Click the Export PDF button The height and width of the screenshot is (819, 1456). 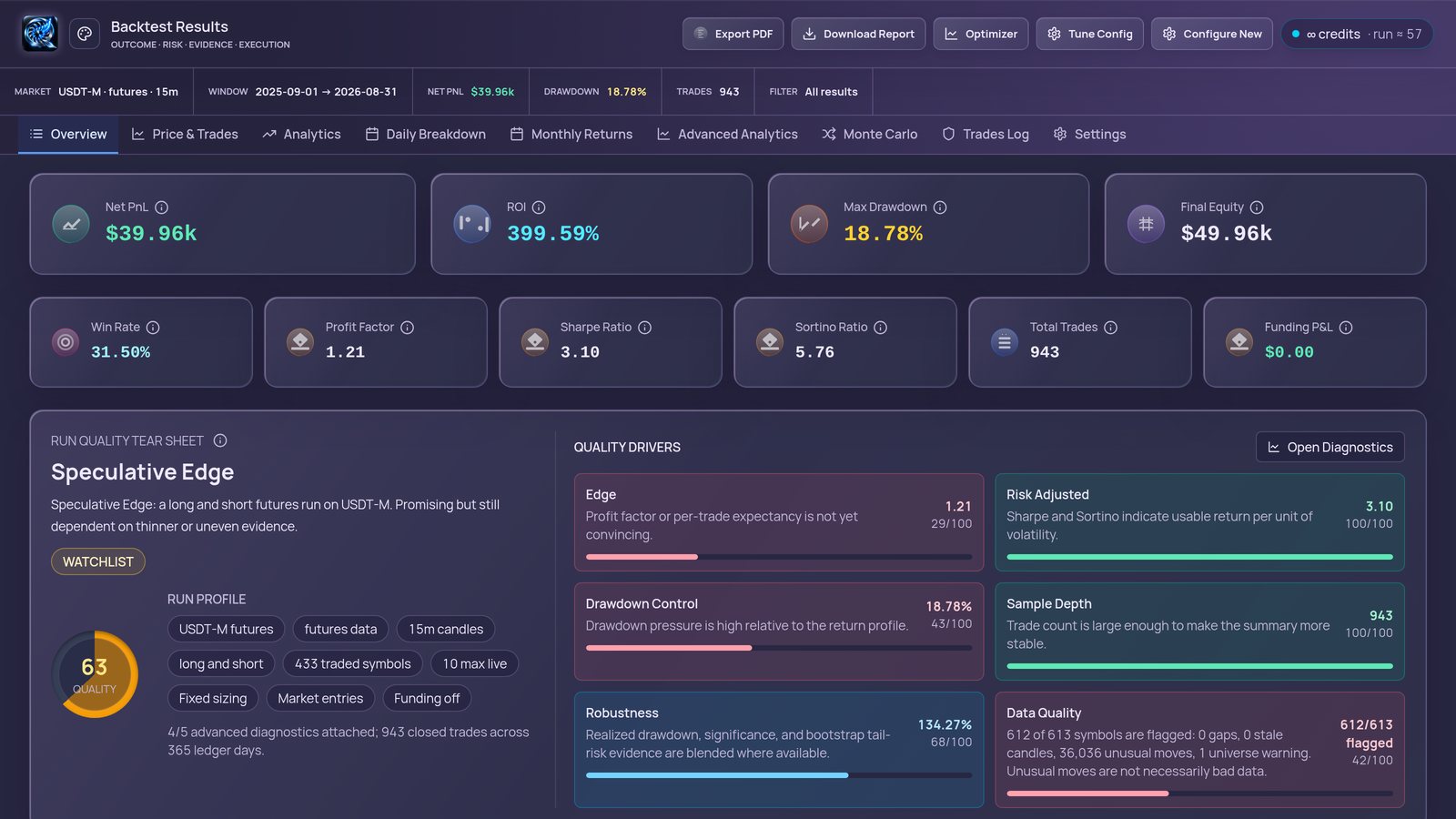point(733,34)
